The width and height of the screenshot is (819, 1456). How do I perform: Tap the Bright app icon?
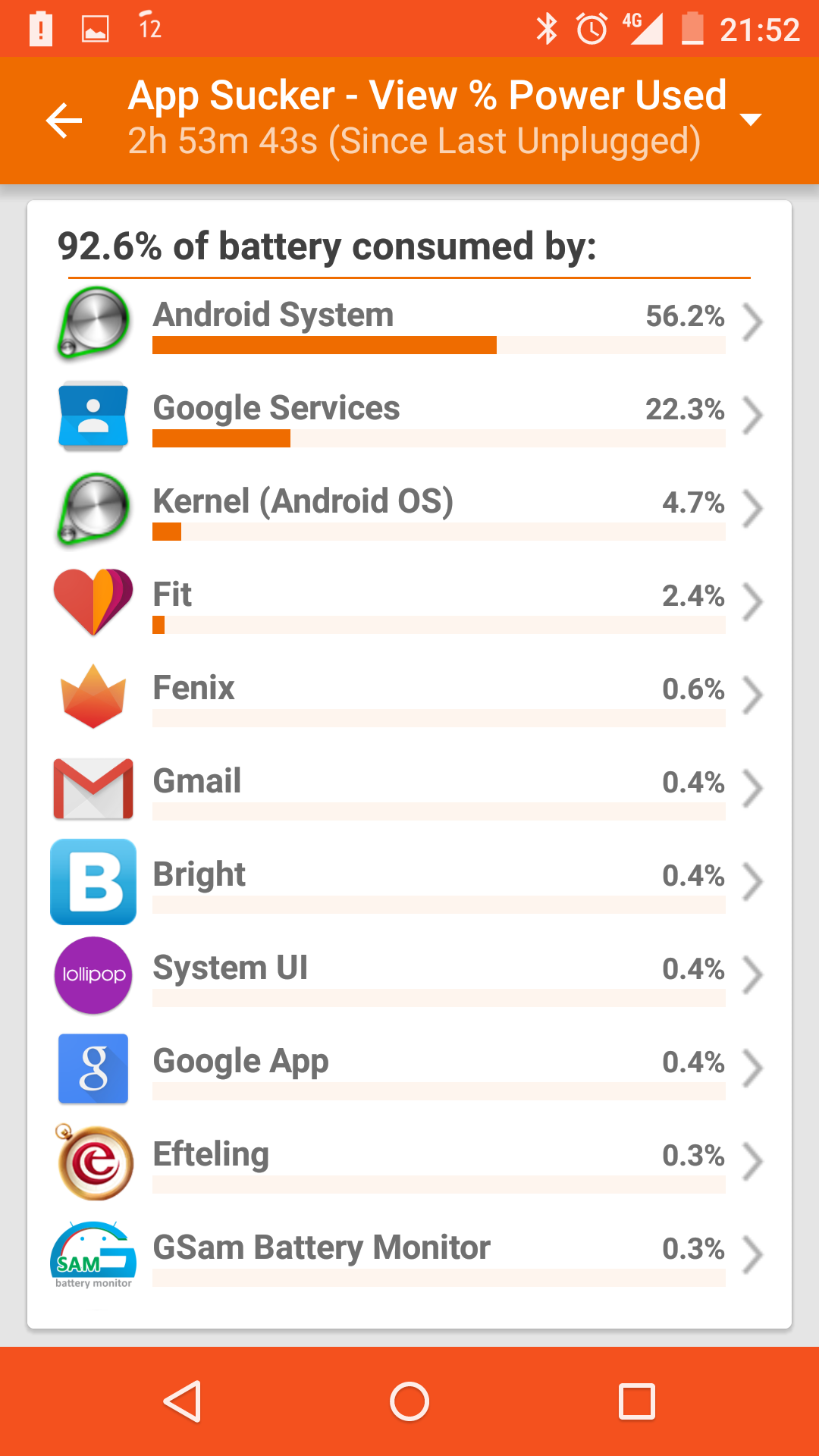pos(93,882)
